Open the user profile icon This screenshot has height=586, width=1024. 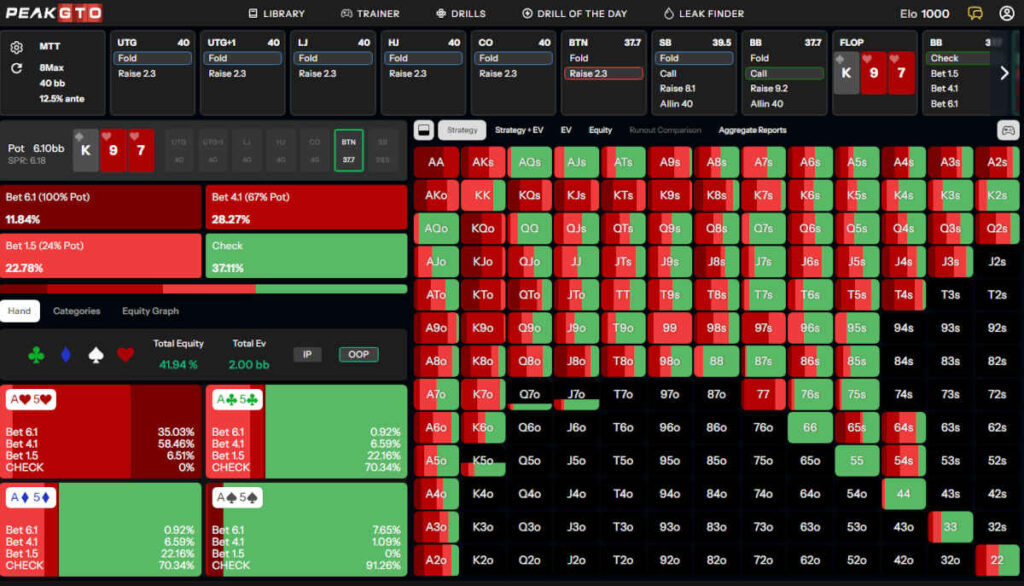pos(1006,13)
